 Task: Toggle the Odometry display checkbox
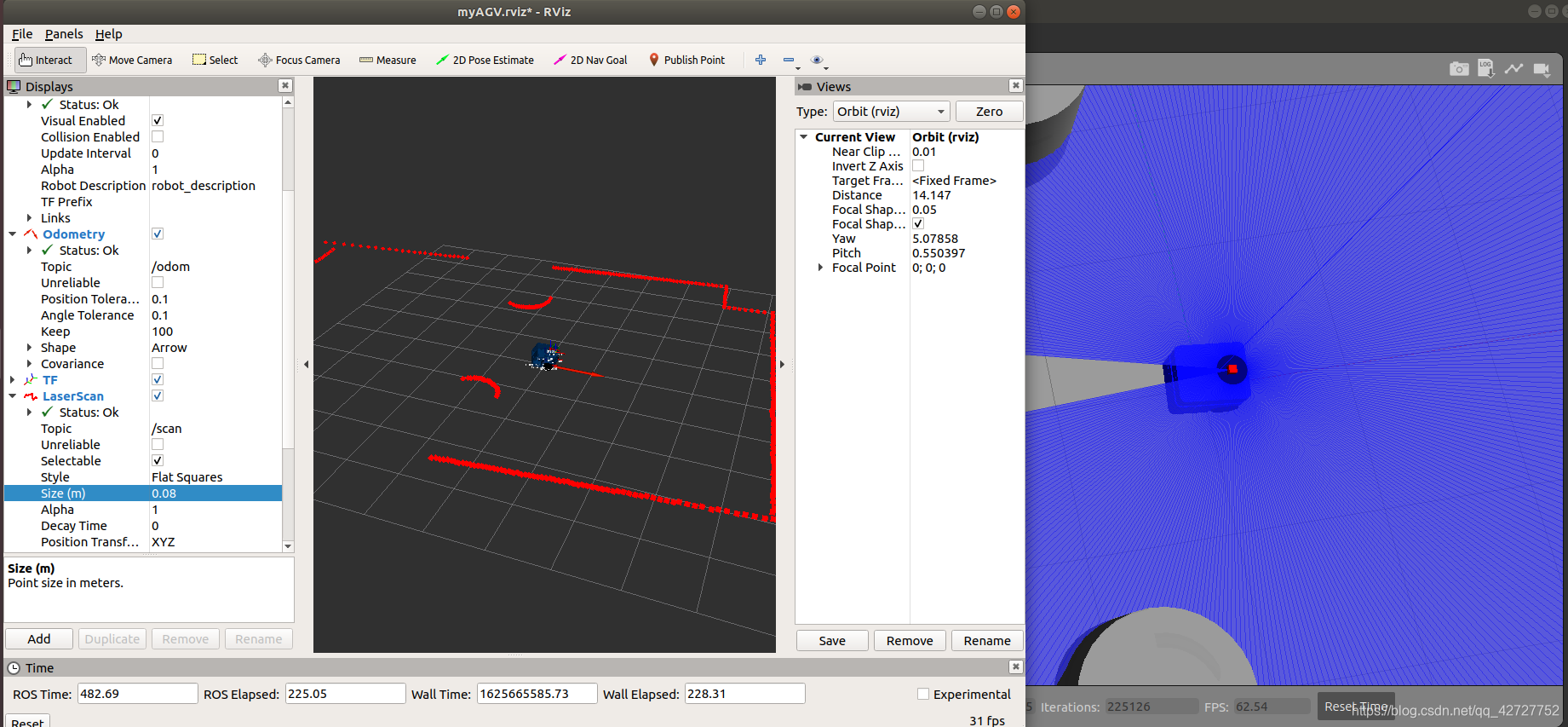(158, 234)
